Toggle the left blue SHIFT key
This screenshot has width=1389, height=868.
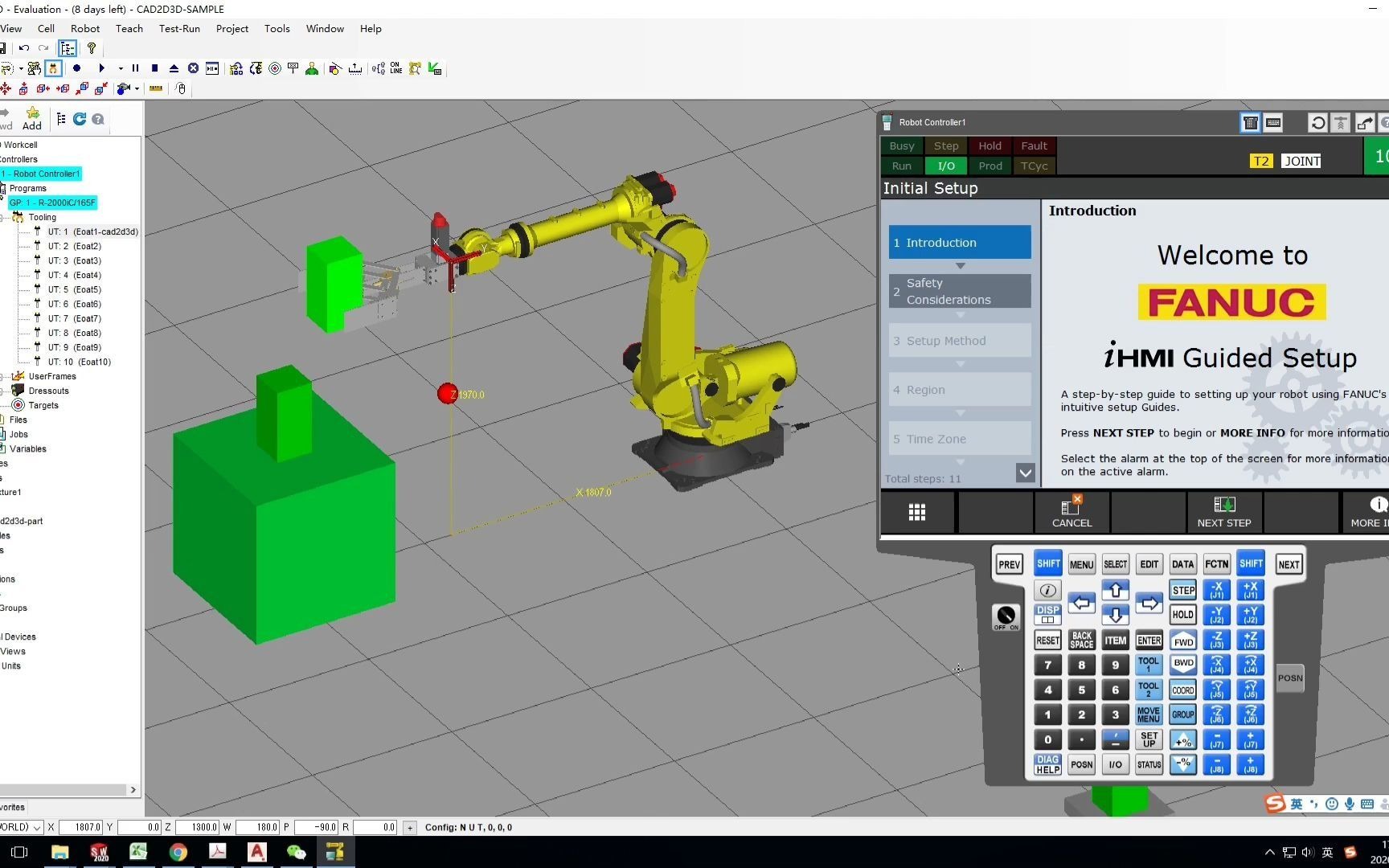click(x=1048, y=563)
